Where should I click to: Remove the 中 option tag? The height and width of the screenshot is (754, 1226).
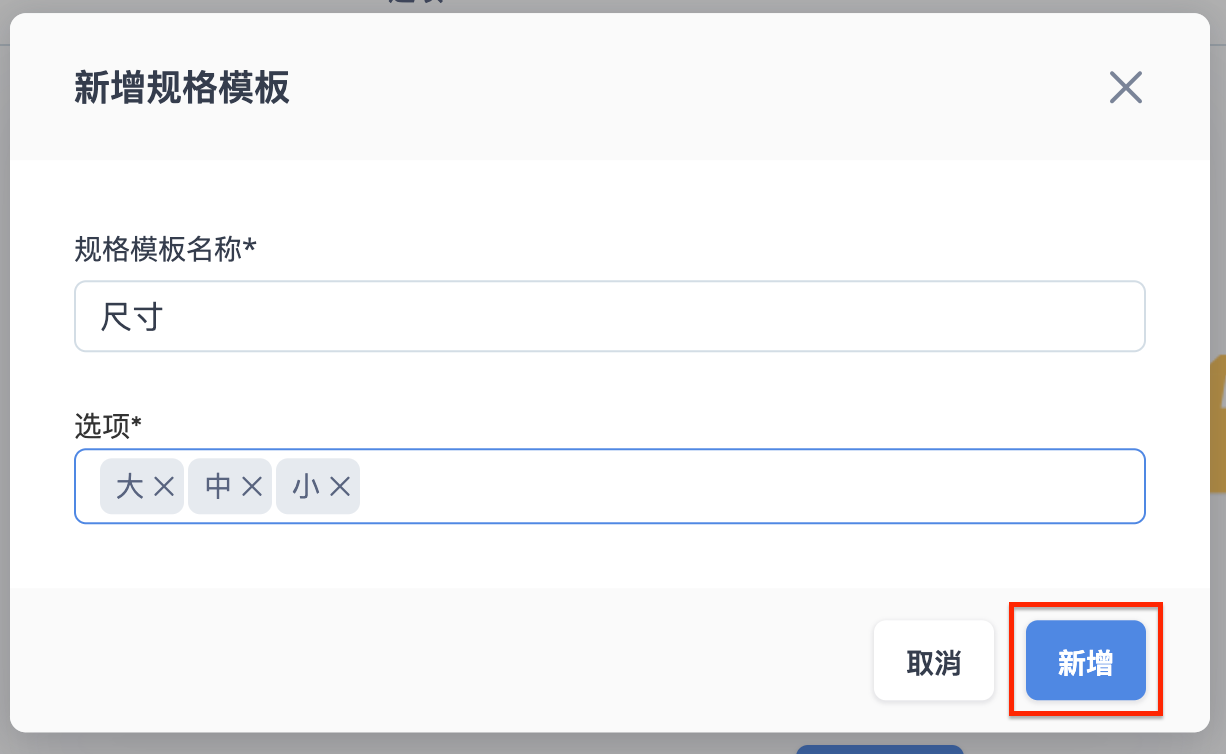[x=252, y=487]
